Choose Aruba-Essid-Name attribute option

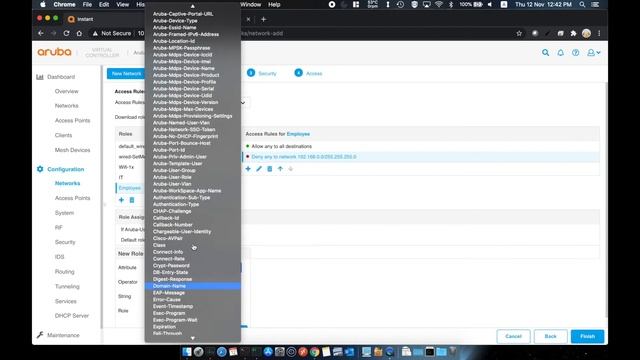tap(193, 27)
